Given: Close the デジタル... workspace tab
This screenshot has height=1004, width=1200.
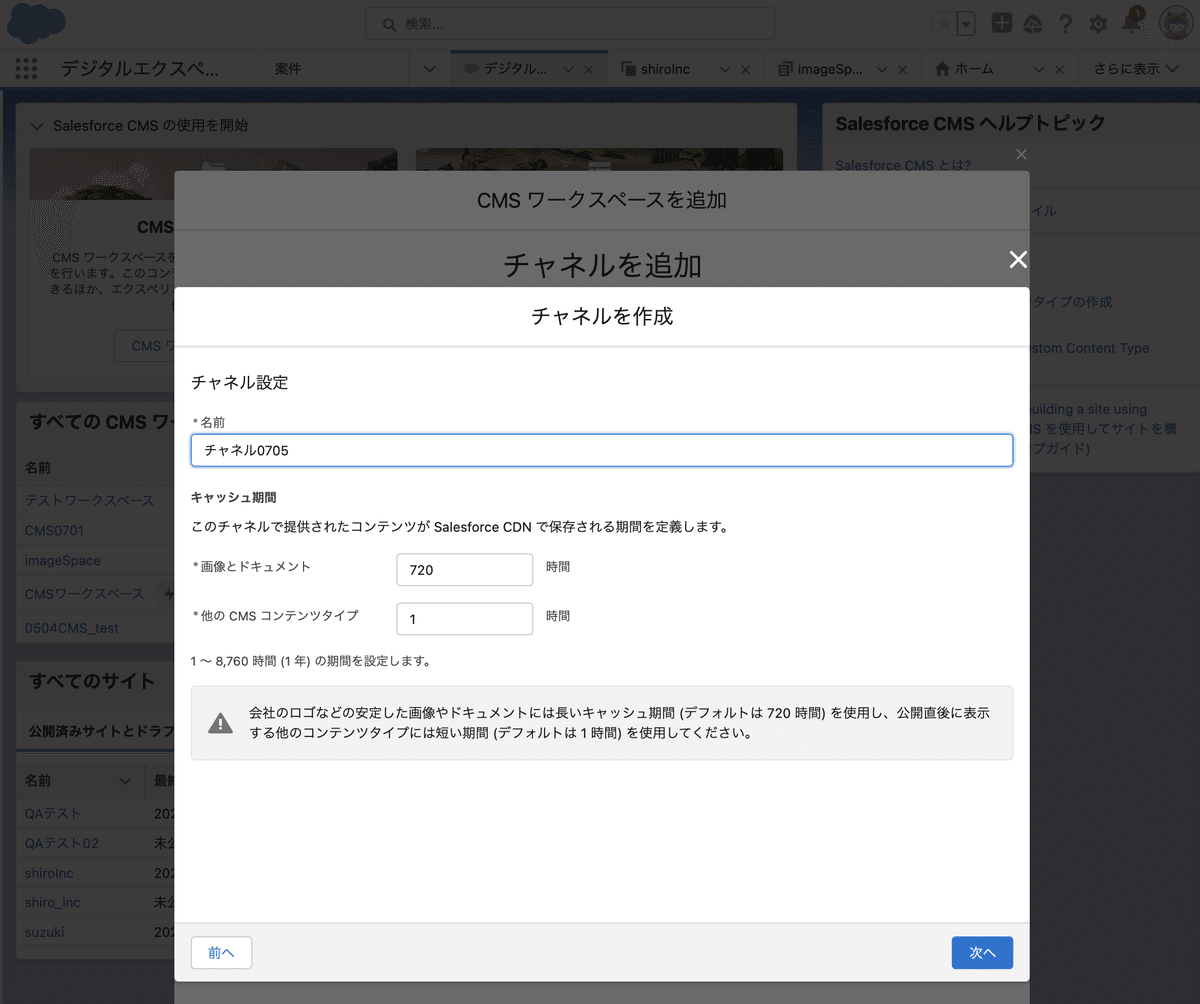Looking at the screenshot, I should tap(588, 69).
